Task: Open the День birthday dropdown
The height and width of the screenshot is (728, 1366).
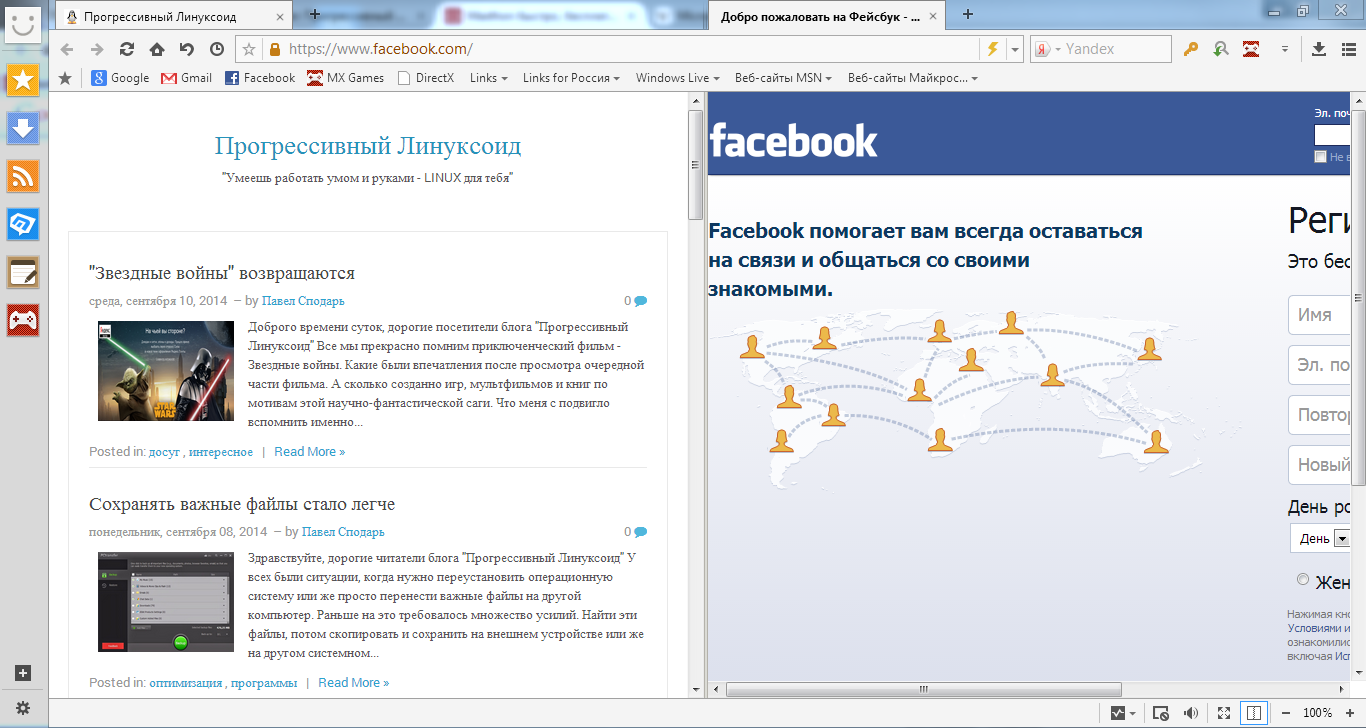Action: point(1320,538)
